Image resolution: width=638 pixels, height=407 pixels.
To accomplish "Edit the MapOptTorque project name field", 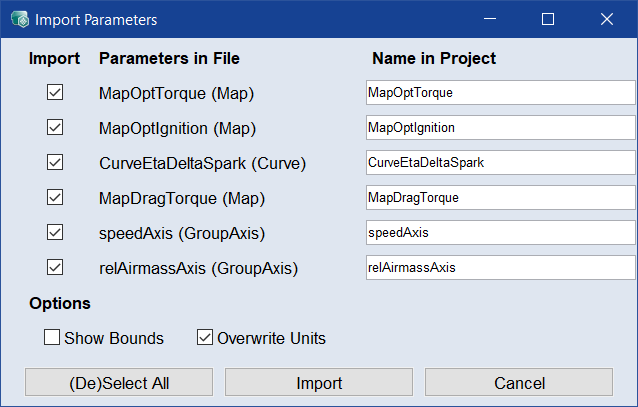I will [x=500, y=93].
